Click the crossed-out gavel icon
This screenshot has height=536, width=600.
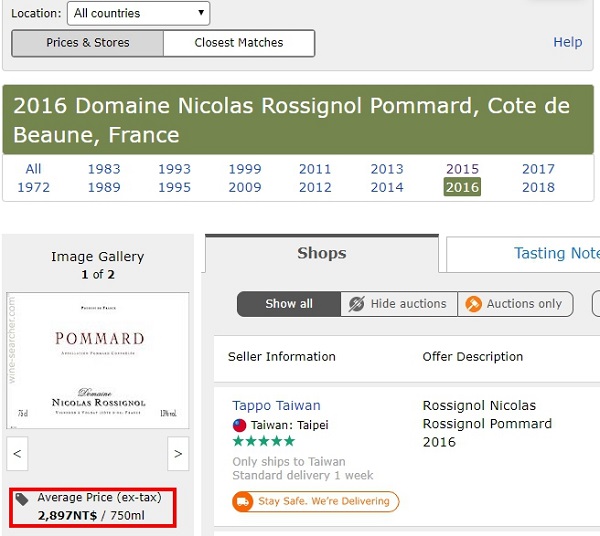356,304
